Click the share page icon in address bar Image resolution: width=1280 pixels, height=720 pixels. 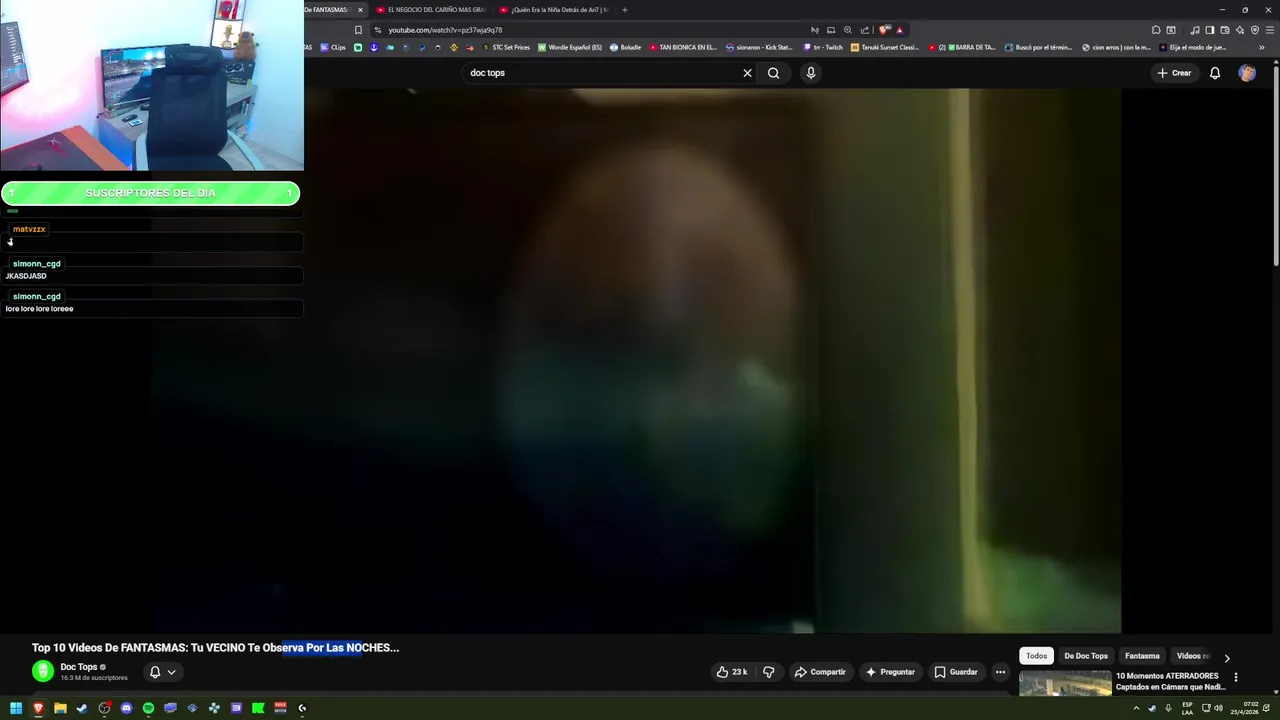(x=865, y=30)
